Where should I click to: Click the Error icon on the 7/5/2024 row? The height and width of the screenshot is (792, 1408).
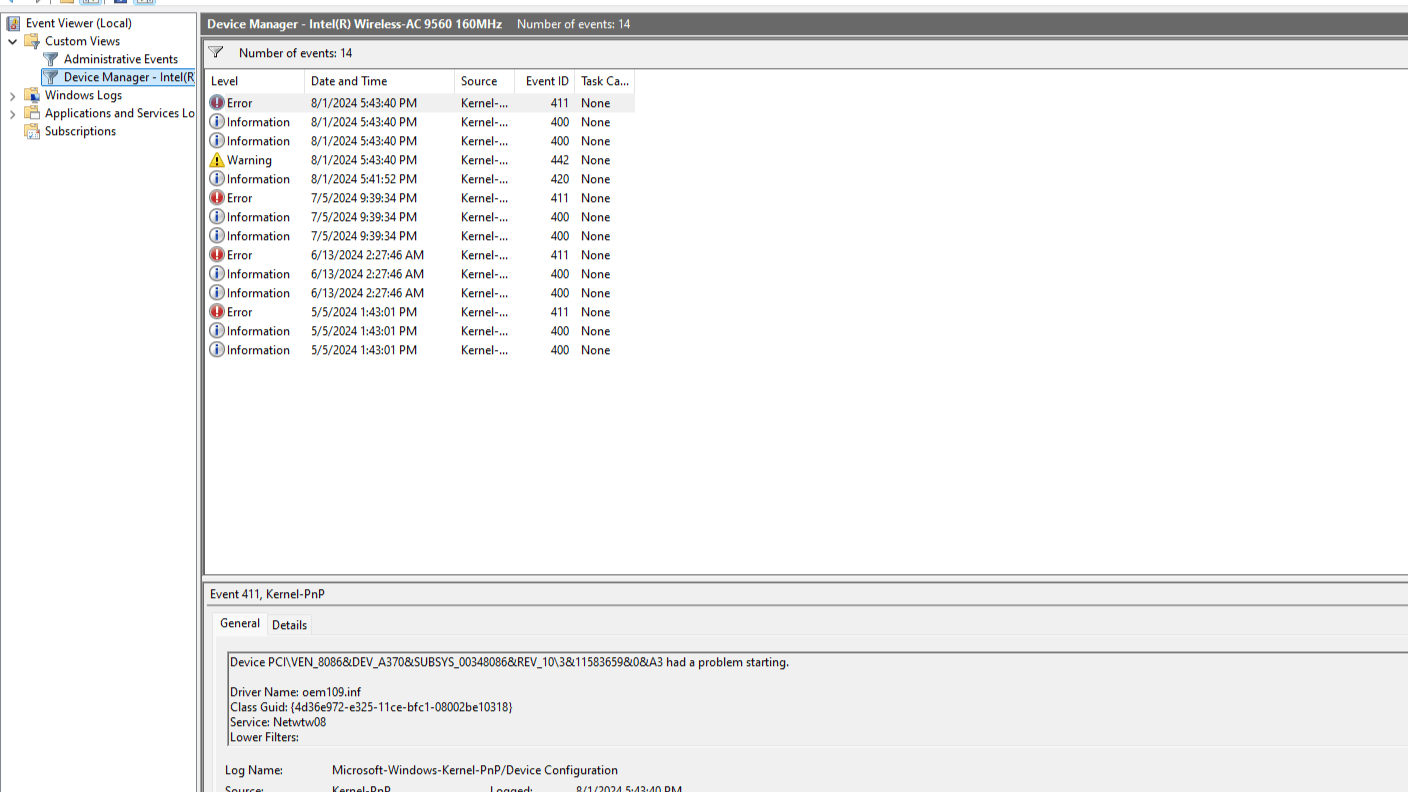point(217,198)
